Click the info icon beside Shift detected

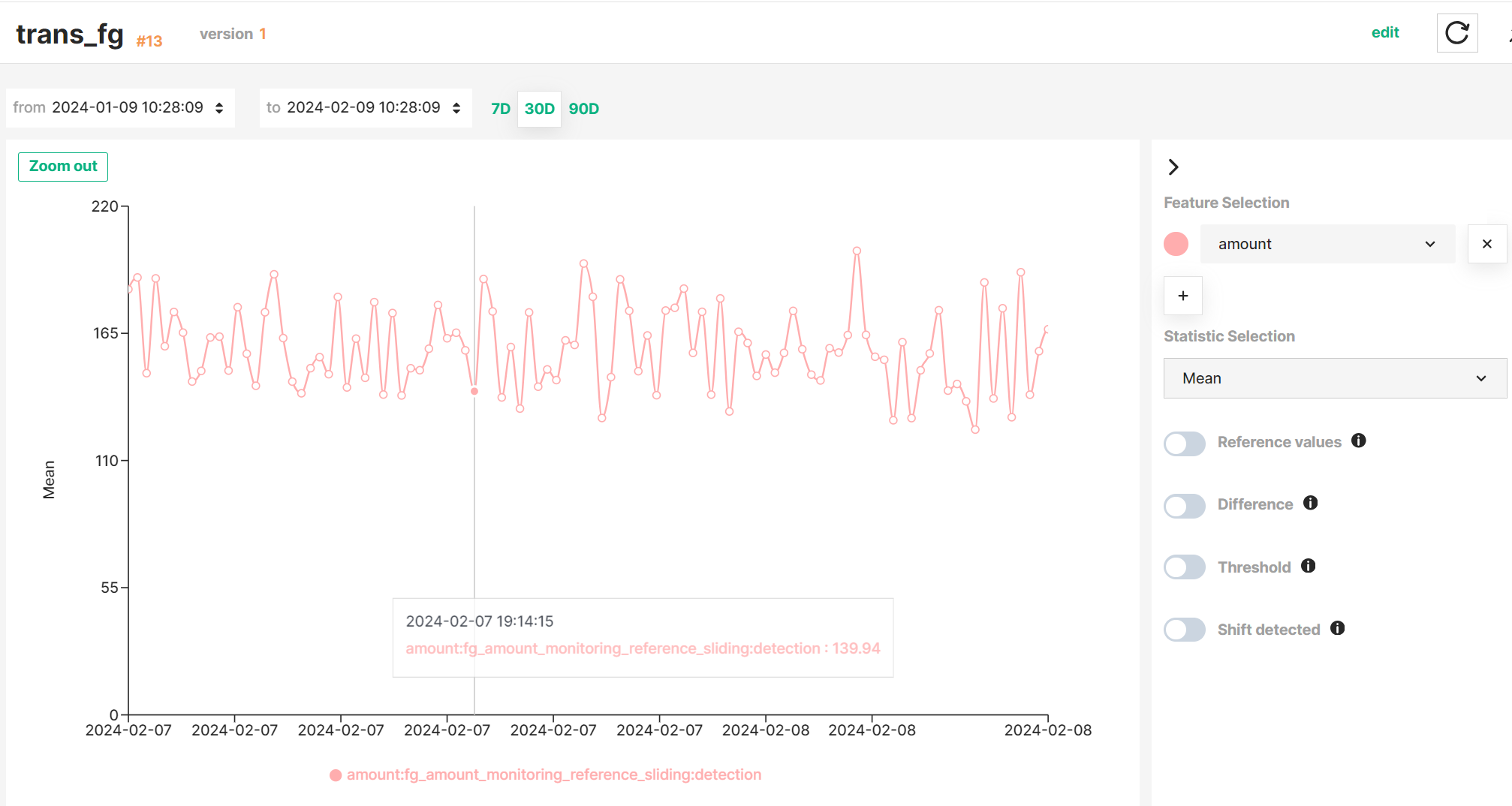(x=1338, y=628)
